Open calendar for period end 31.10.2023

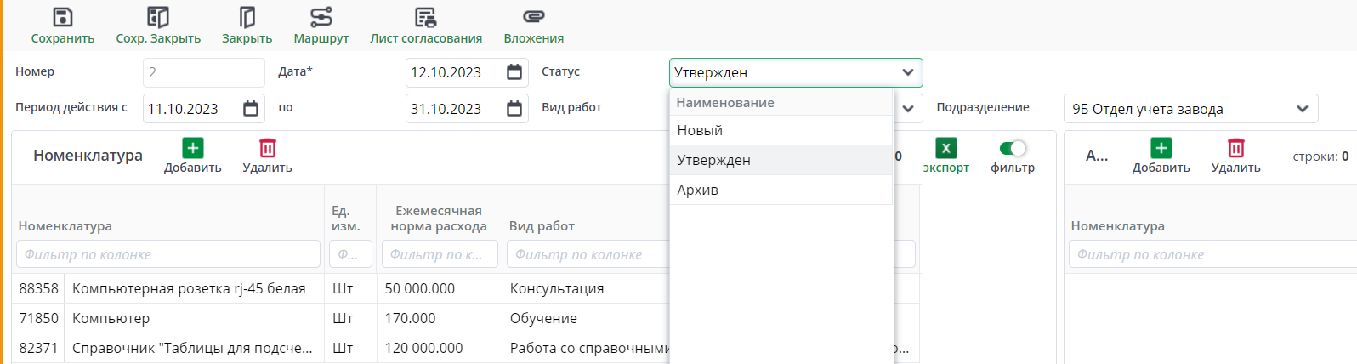click(x=514, y=108)
